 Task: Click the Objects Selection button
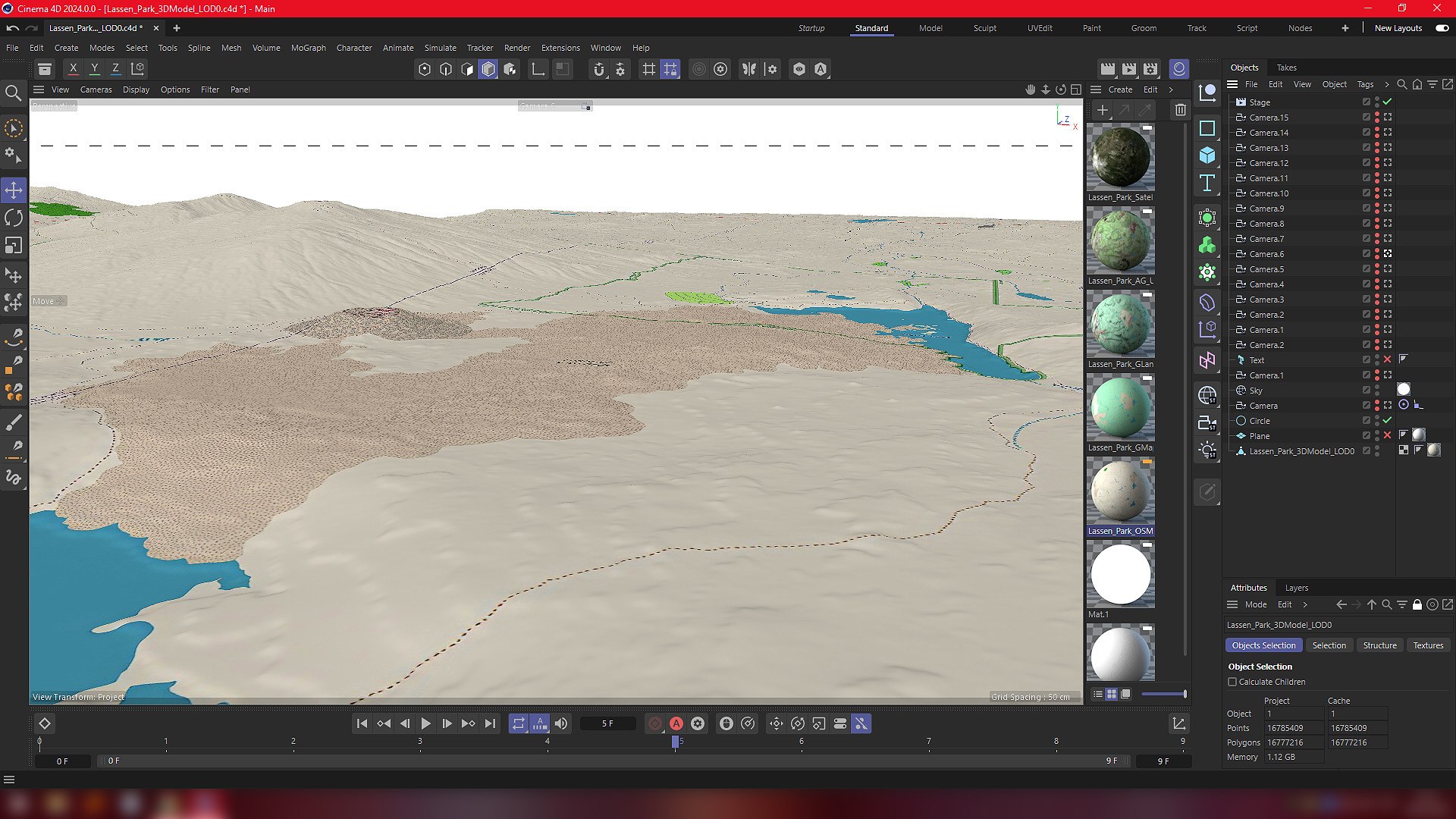point(1263,645)
